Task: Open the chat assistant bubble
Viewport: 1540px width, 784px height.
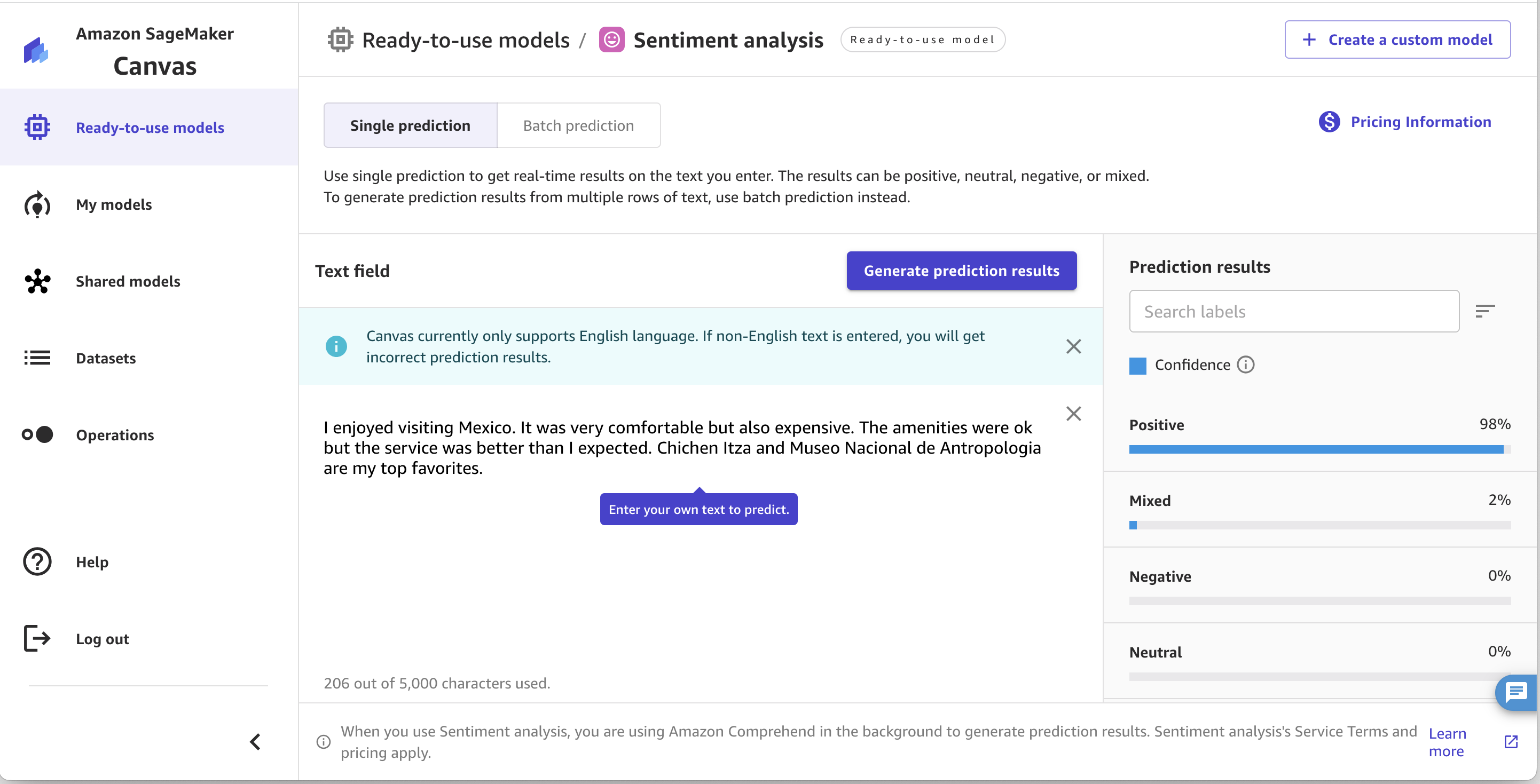Action: coord(1517,693)
